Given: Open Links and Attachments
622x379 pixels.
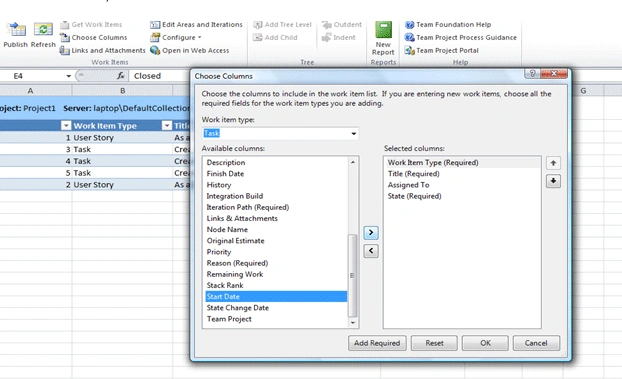Looking at the screenshot, I should (x=102, y=50).
